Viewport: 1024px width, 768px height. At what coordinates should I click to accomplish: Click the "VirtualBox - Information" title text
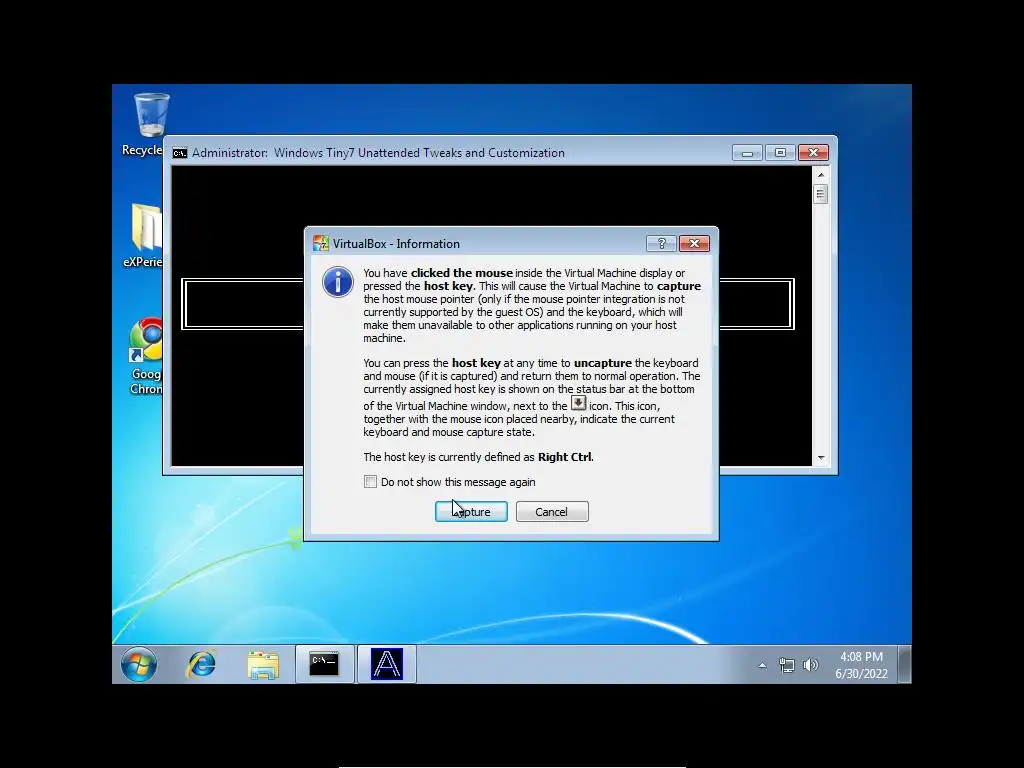click(396, 244)
